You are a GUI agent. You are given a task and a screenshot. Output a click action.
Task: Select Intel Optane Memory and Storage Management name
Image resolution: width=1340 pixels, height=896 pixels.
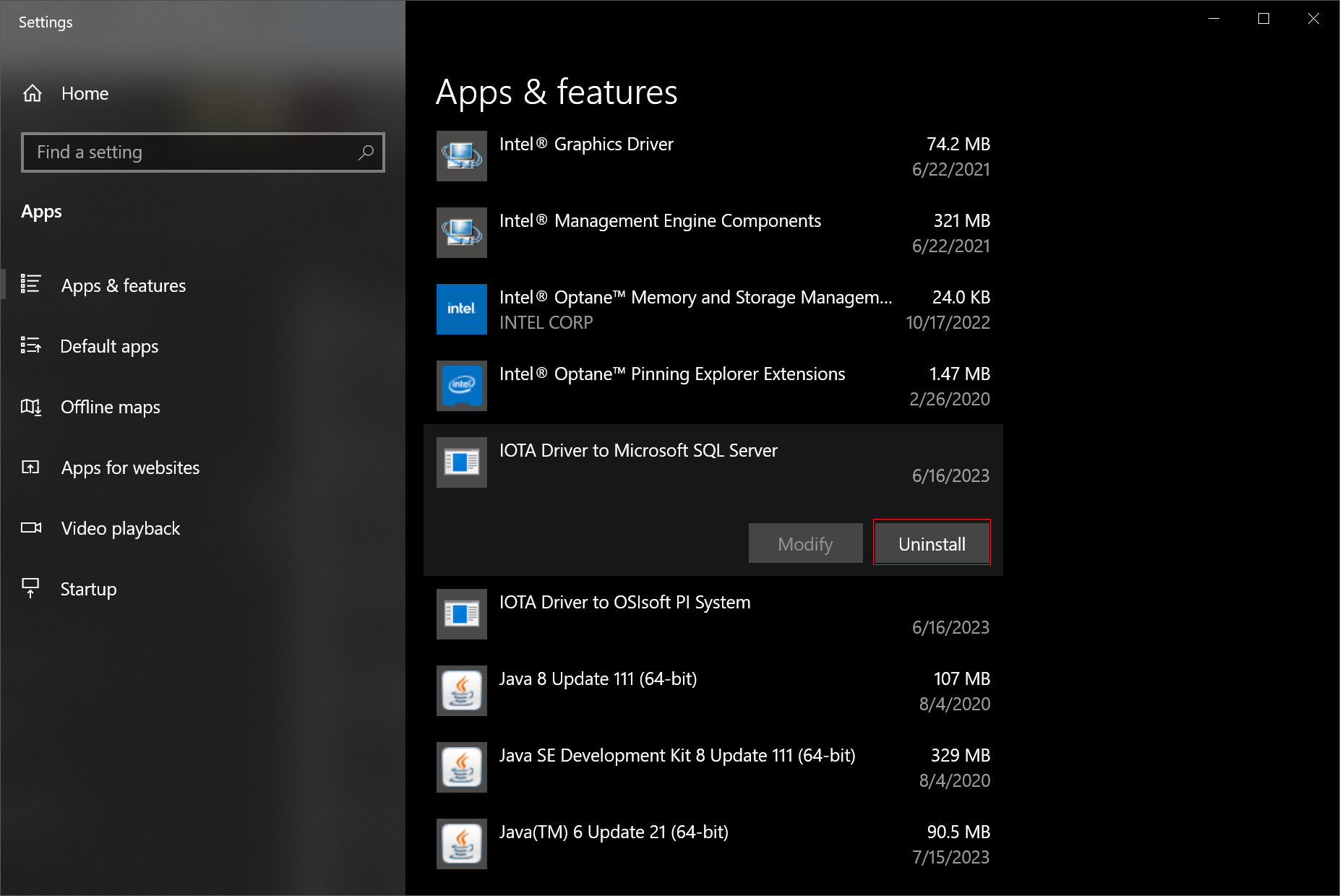tap(696, 297)
